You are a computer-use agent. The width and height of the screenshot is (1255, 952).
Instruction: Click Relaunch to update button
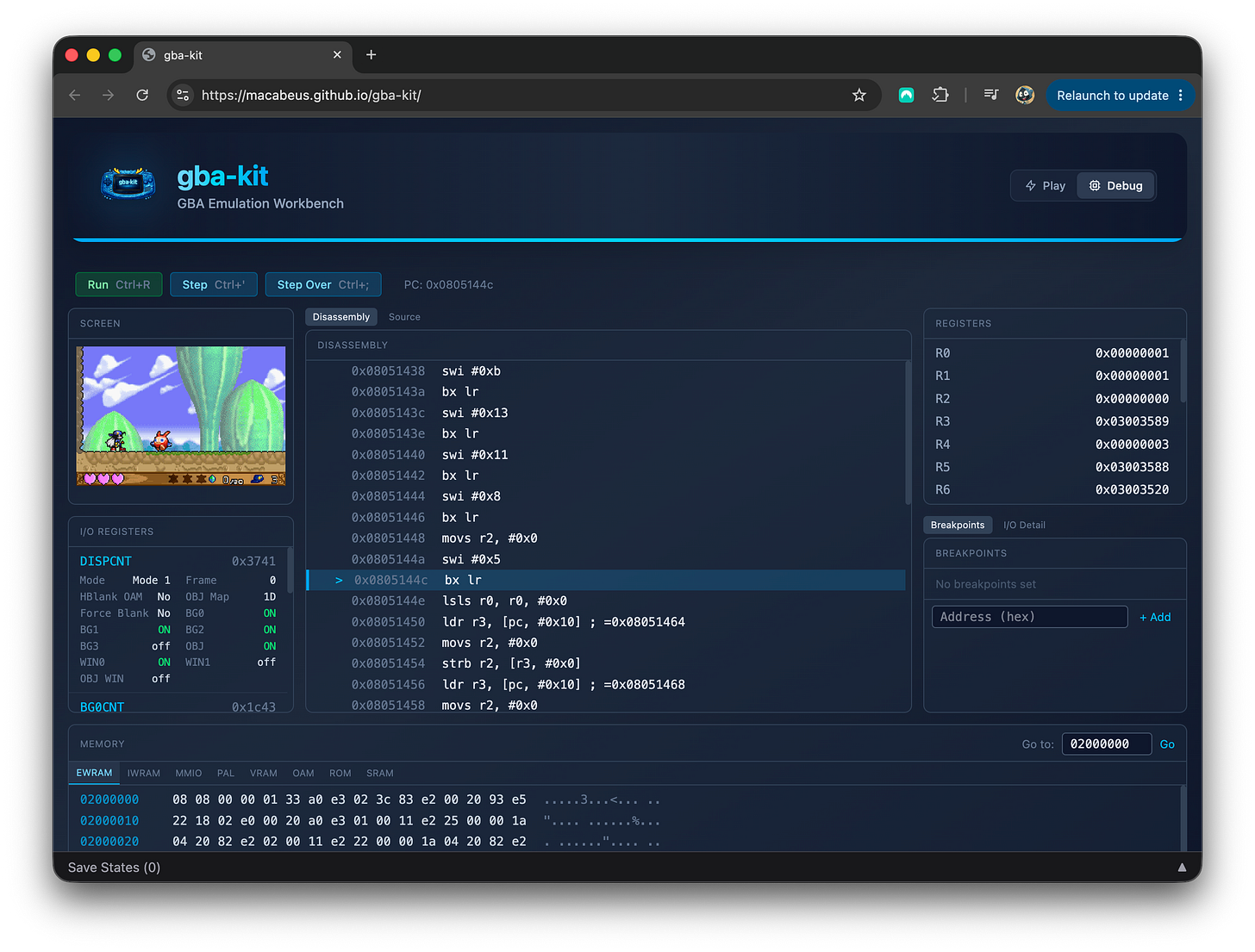(x=1113, y=95)
